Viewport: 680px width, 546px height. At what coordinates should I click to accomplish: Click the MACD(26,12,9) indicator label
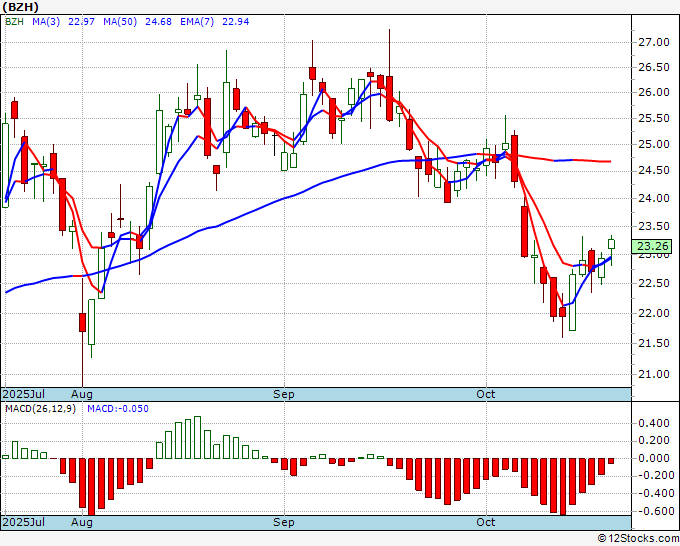click(40, 409)
